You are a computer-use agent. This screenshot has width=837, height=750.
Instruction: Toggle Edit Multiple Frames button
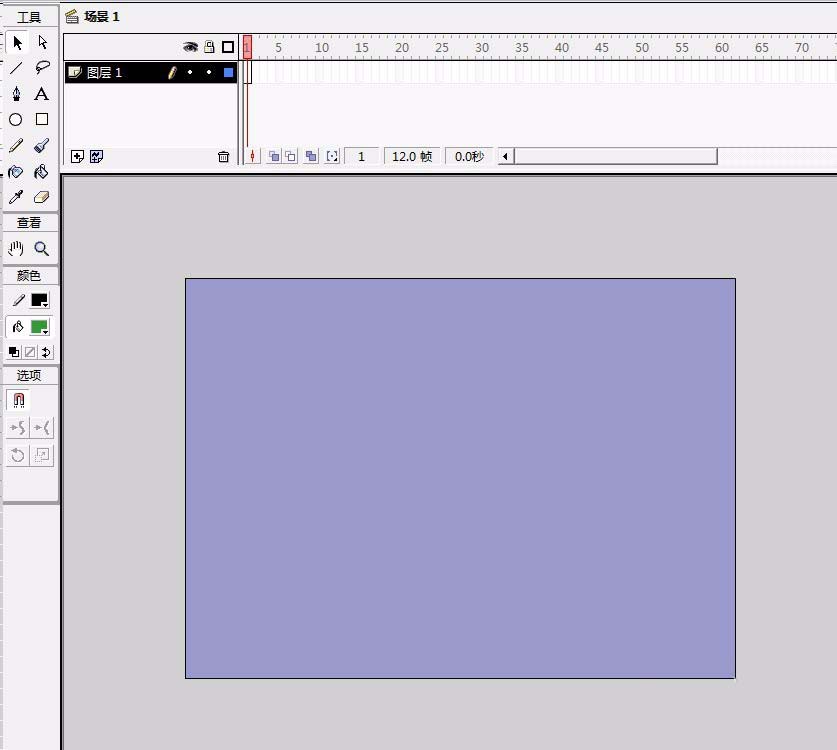[311, 156]
